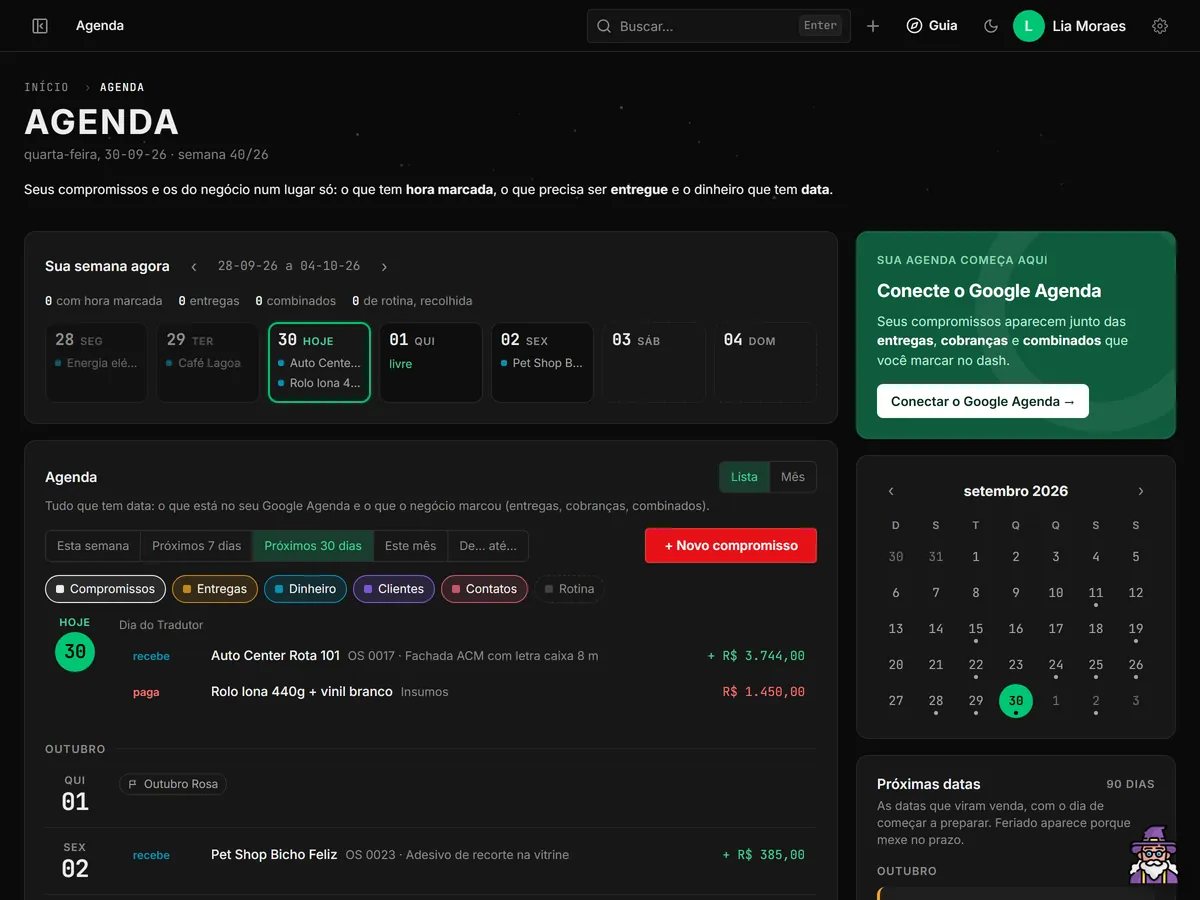Select the Próximos 30 dias range
The image size is (1200, 900).
313,546
